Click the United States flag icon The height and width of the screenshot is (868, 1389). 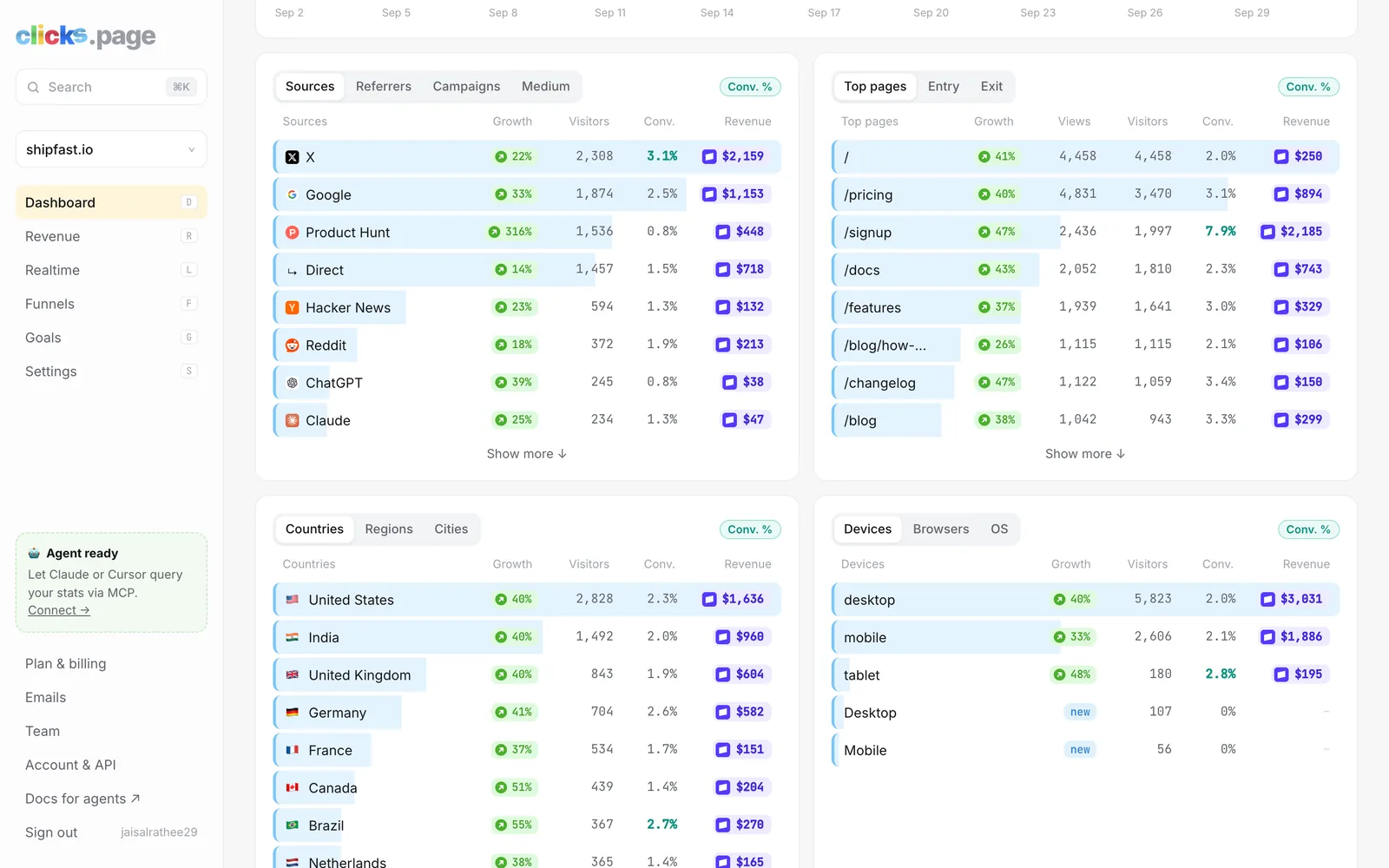click(293, 600)
